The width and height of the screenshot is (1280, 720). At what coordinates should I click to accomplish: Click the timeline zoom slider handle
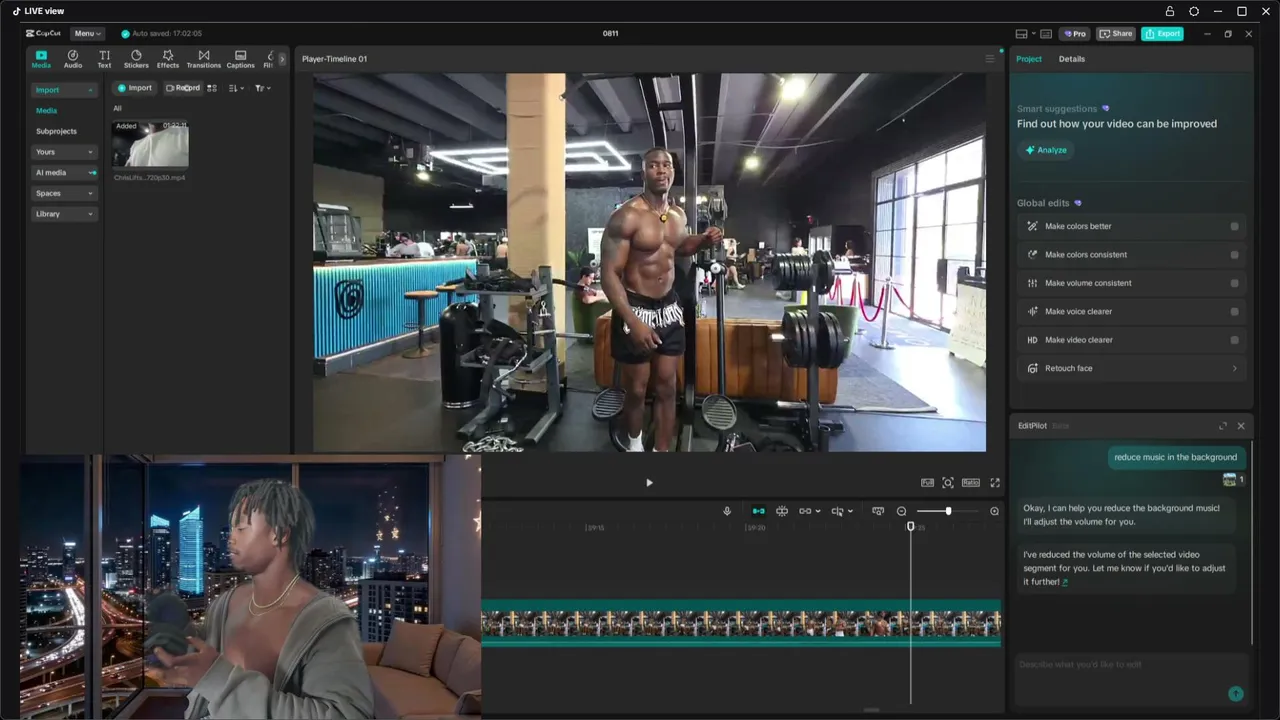click(x=948, y=511)
